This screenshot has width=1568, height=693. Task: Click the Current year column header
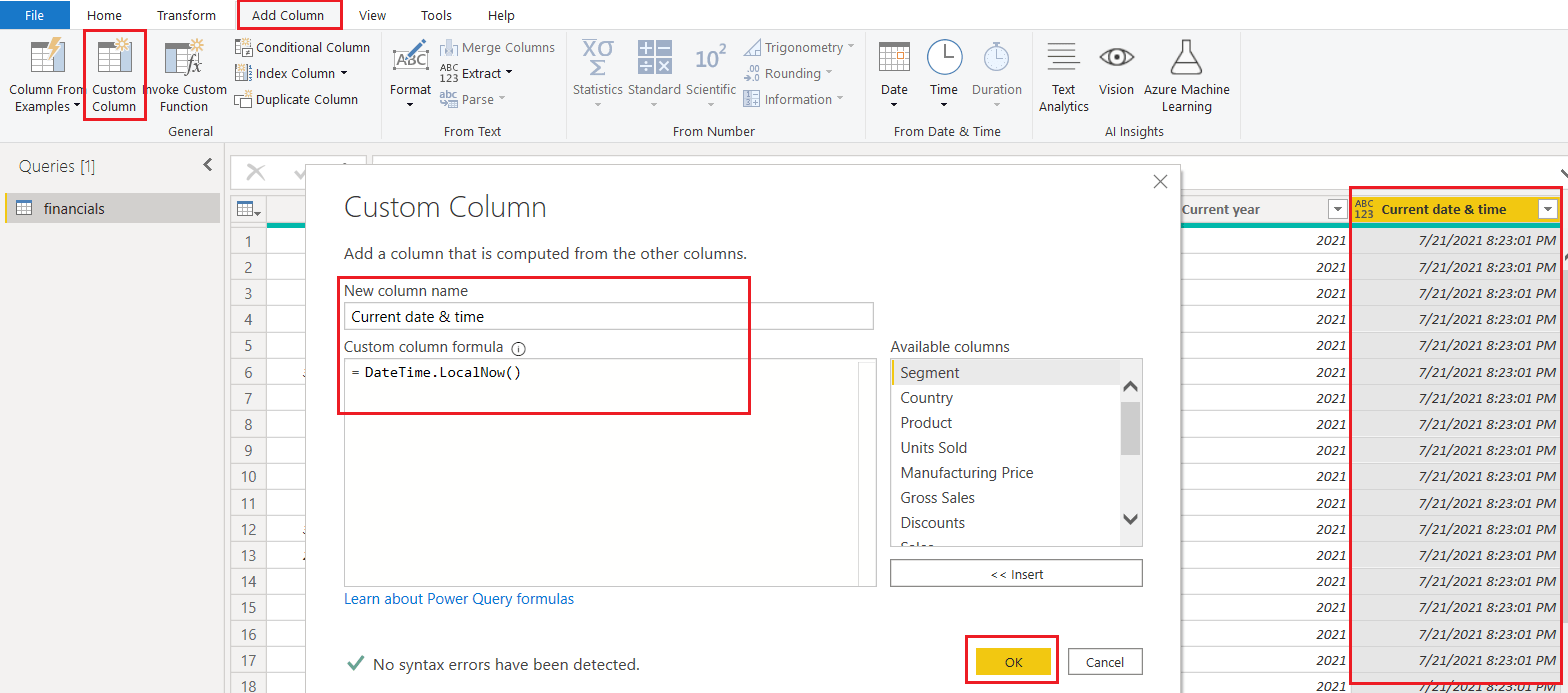[x=1220, y=209]
